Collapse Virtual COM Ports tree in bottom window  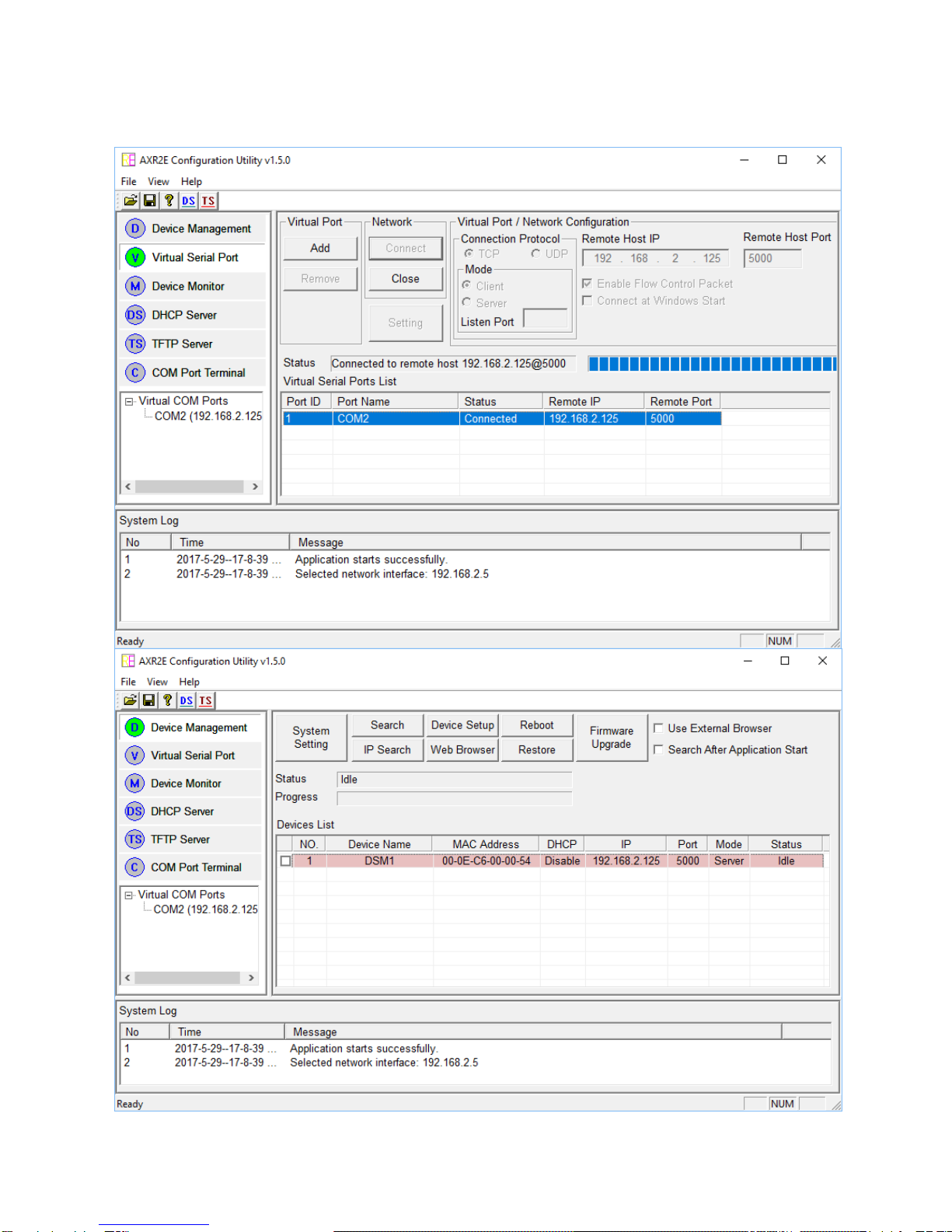pos(129,895)
